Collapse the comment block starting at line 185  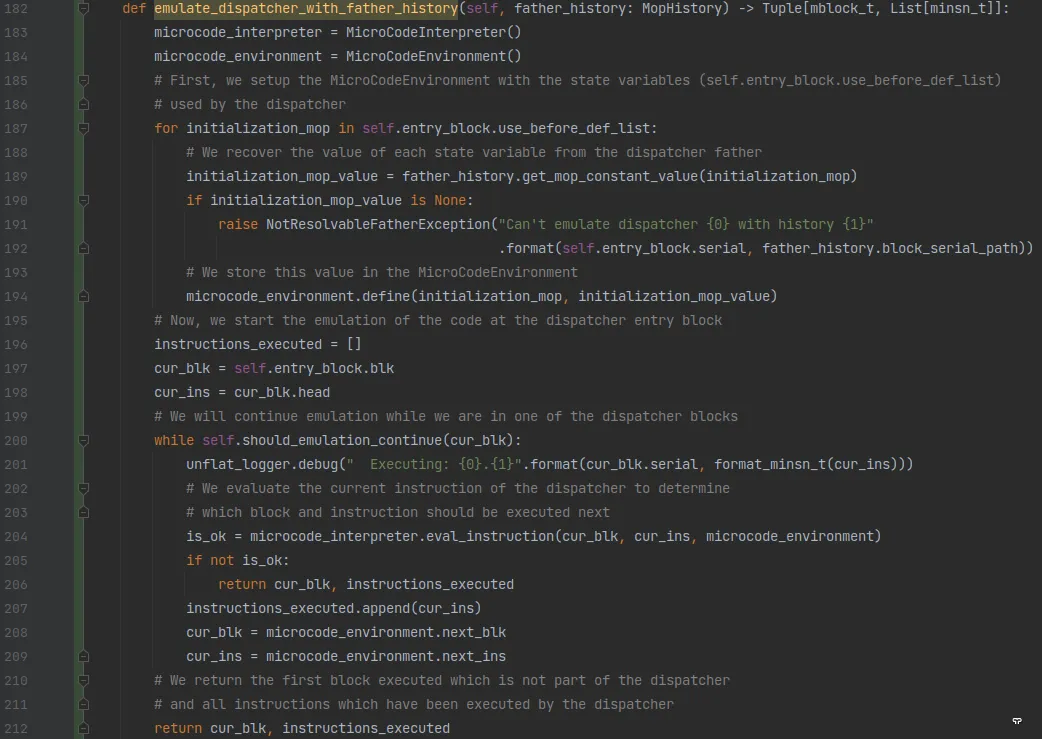[84, 80]
